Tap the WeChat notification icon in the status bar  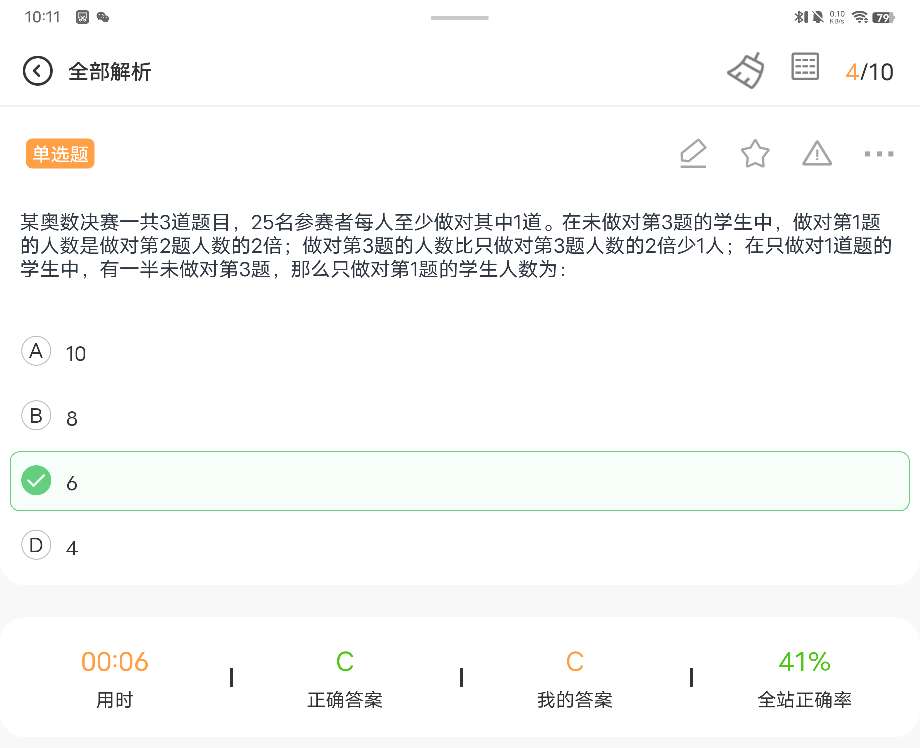pyautogui.click(x=103, y=17)
